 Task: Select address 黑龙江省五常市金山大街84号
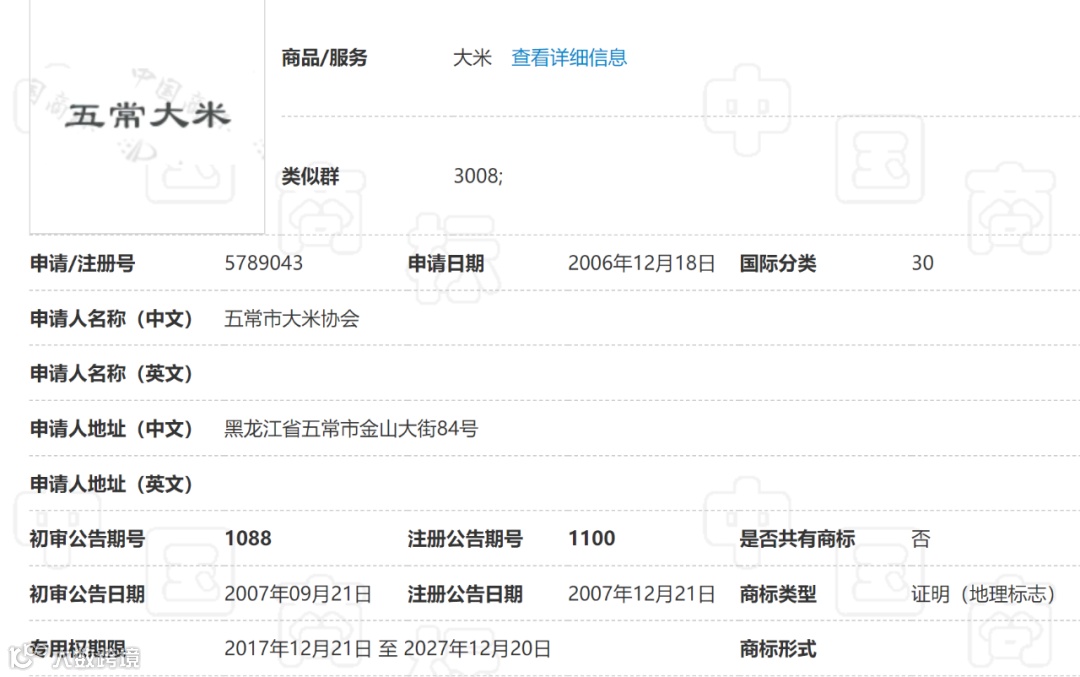(x=351, y=428)
